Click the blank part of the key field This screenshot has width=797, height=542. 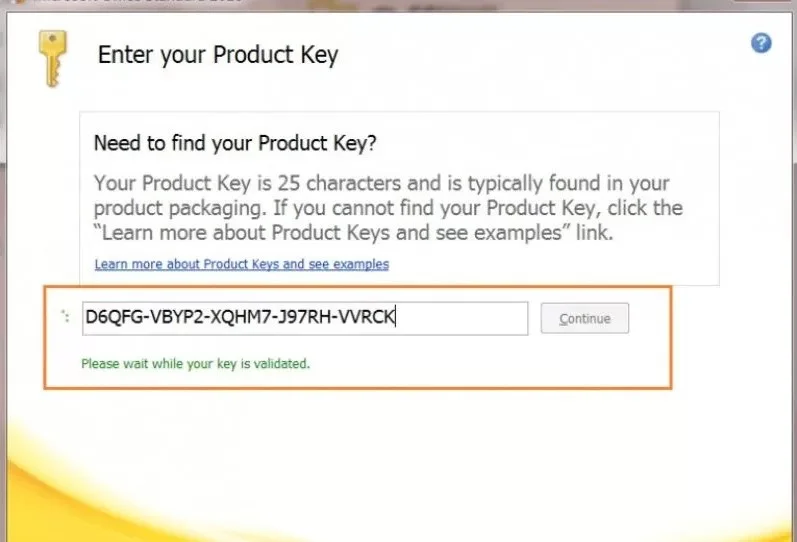pos(463,318)
